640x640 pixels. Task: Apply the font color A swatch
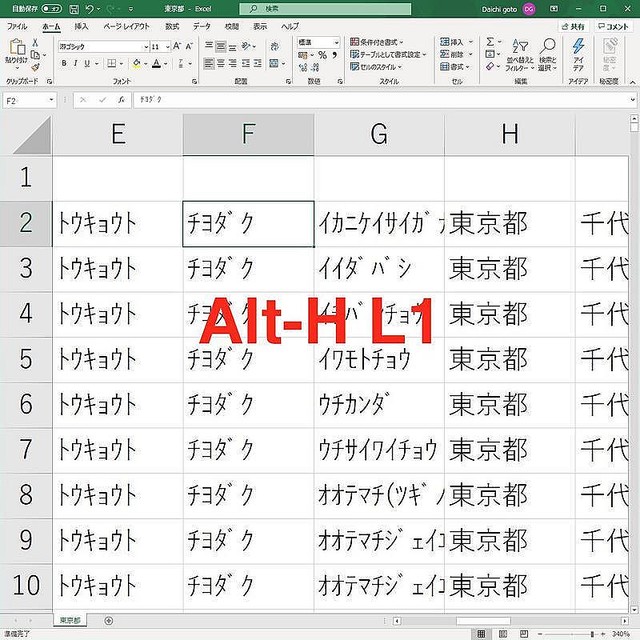[156, 64]
